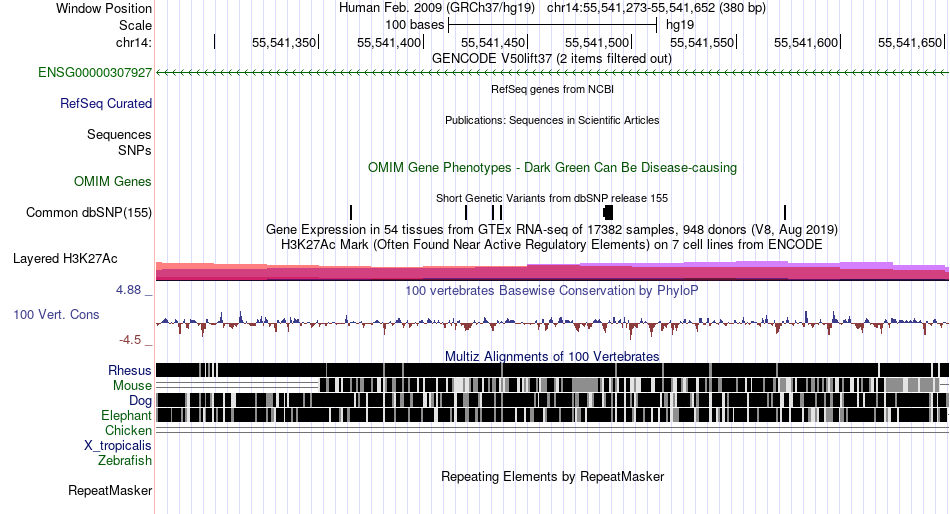Select the OMIM Genes track label
The width and height of the screenshot is (950, 514).
(x=113, y=181)
